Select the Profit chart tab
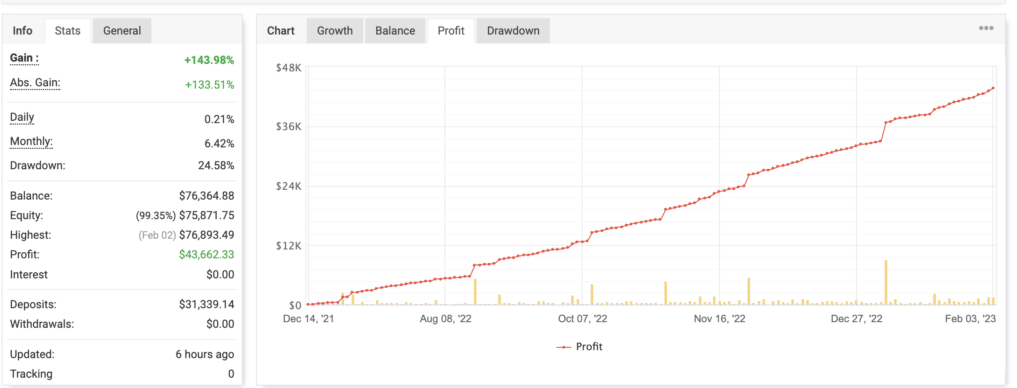Image resolution: width=1017 pixels, height=388 pixels. pos(451,30)
